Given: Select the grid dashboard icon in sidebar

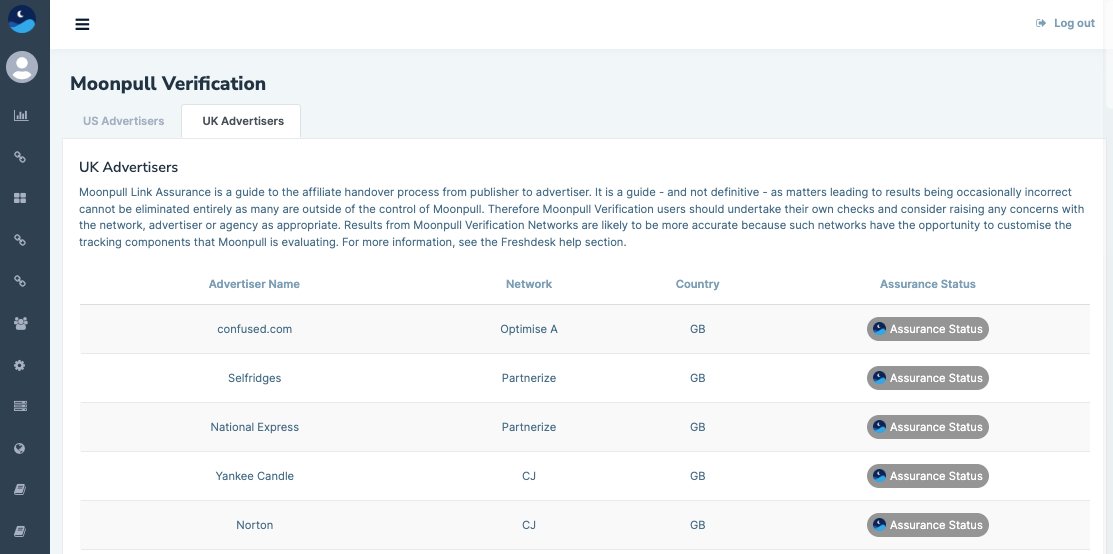Looking at the screenshot, I should (x=20, y=198).
